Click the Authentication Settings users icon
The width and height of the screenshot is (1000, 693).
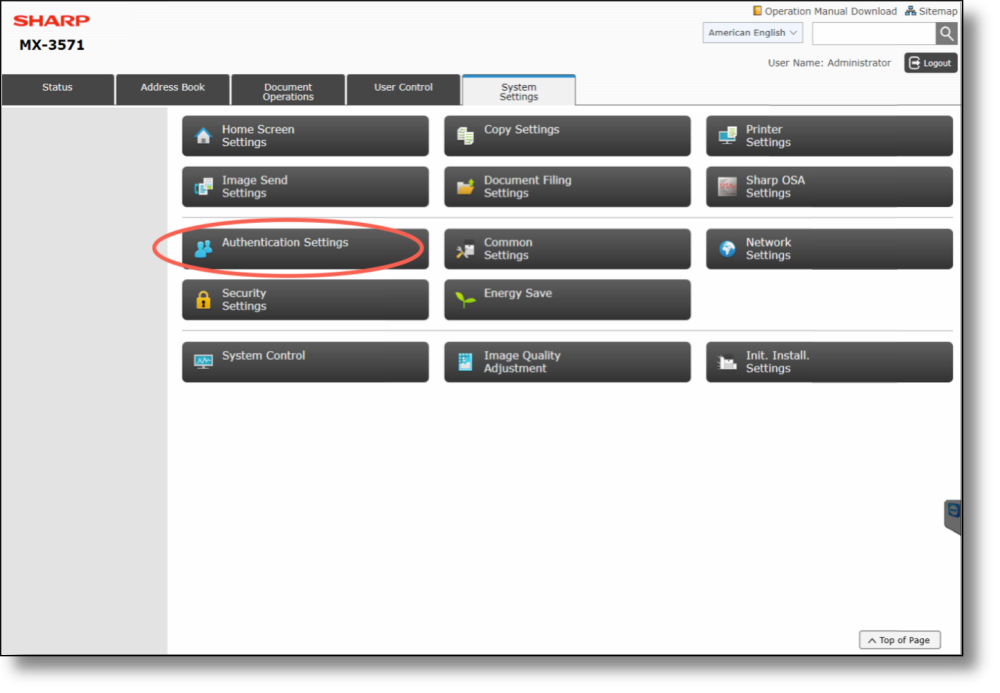203,249
